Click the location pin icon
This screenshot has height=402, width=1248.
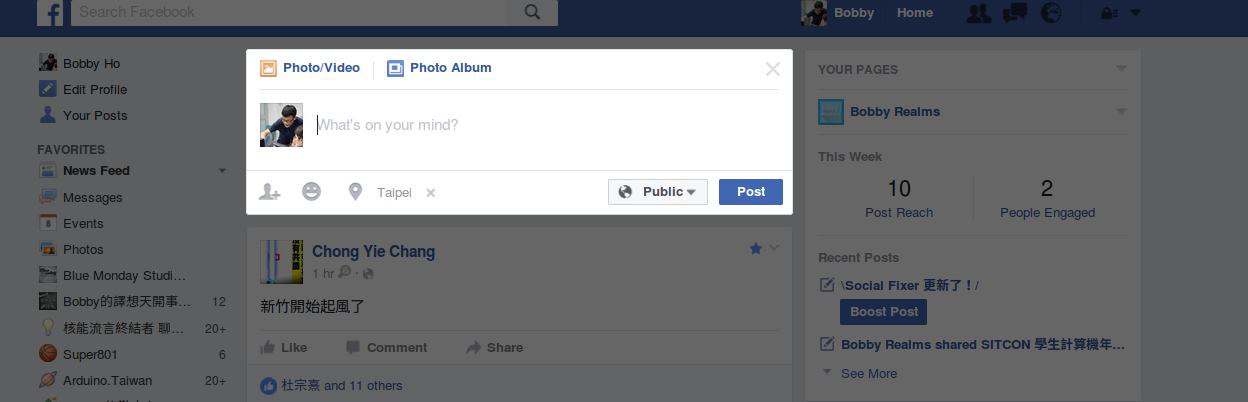pos(354,191)
